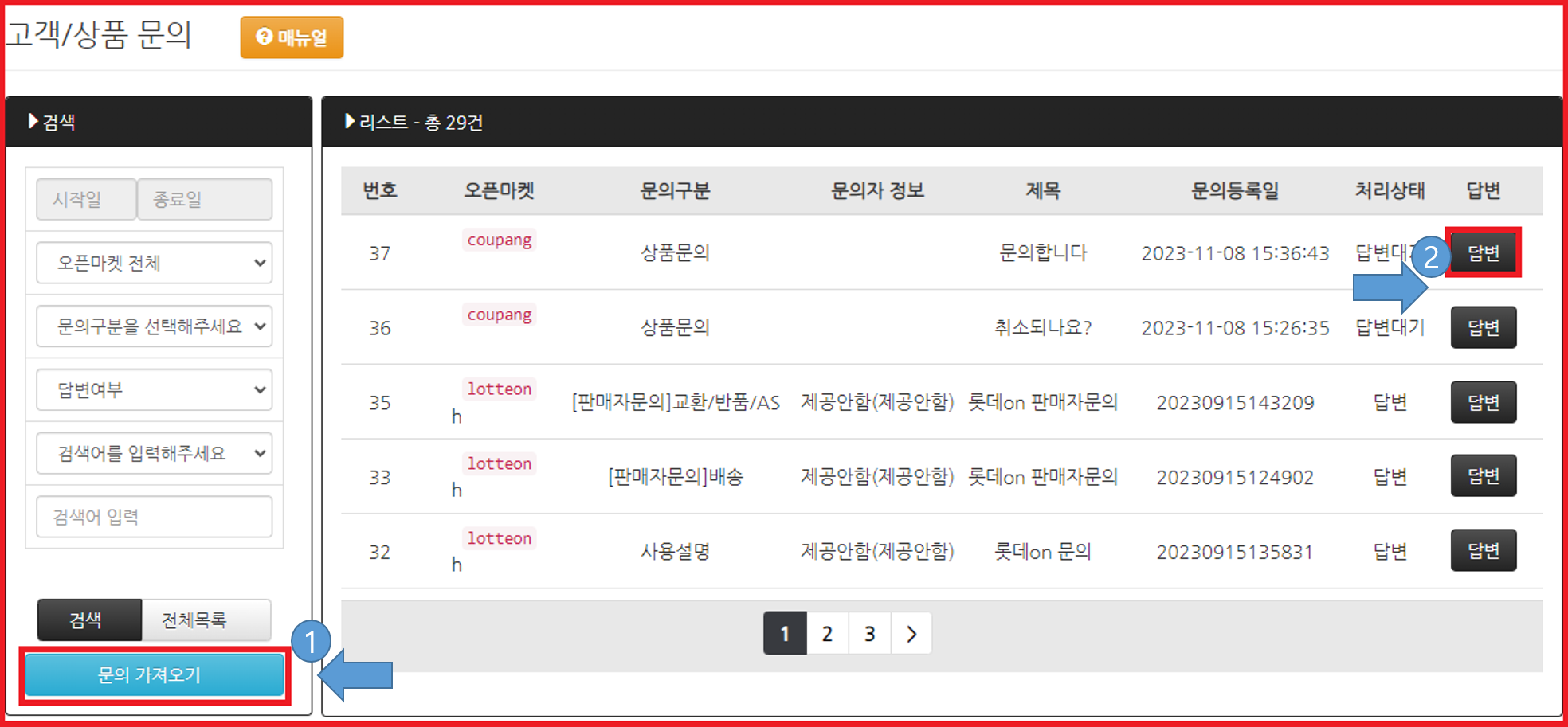1568x727 pixels.
Task: Open the 검색어를 입력해주세요 dropdown
Action: 155,454
